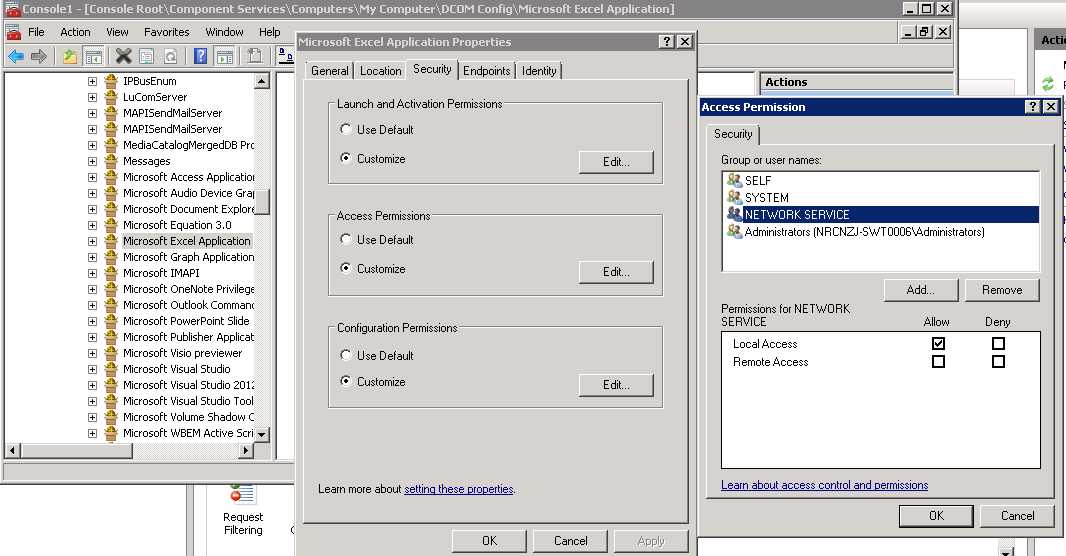Open the 'setting these properties' link
Image resolution: width=1066 pixels, height=556 pixels.
458,489
